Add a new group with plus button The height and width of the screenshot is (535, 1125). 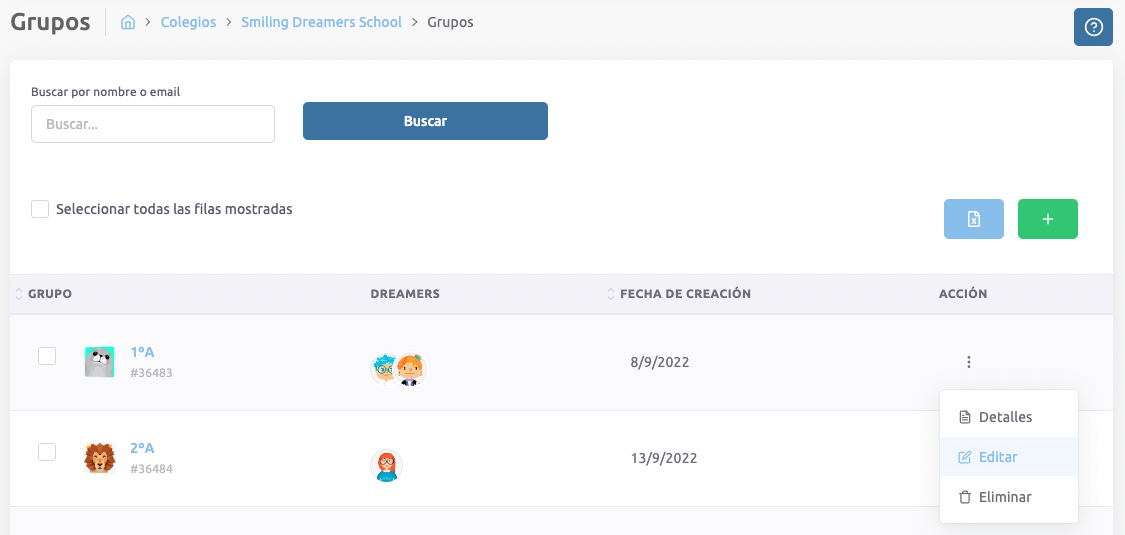(1047, 219)
